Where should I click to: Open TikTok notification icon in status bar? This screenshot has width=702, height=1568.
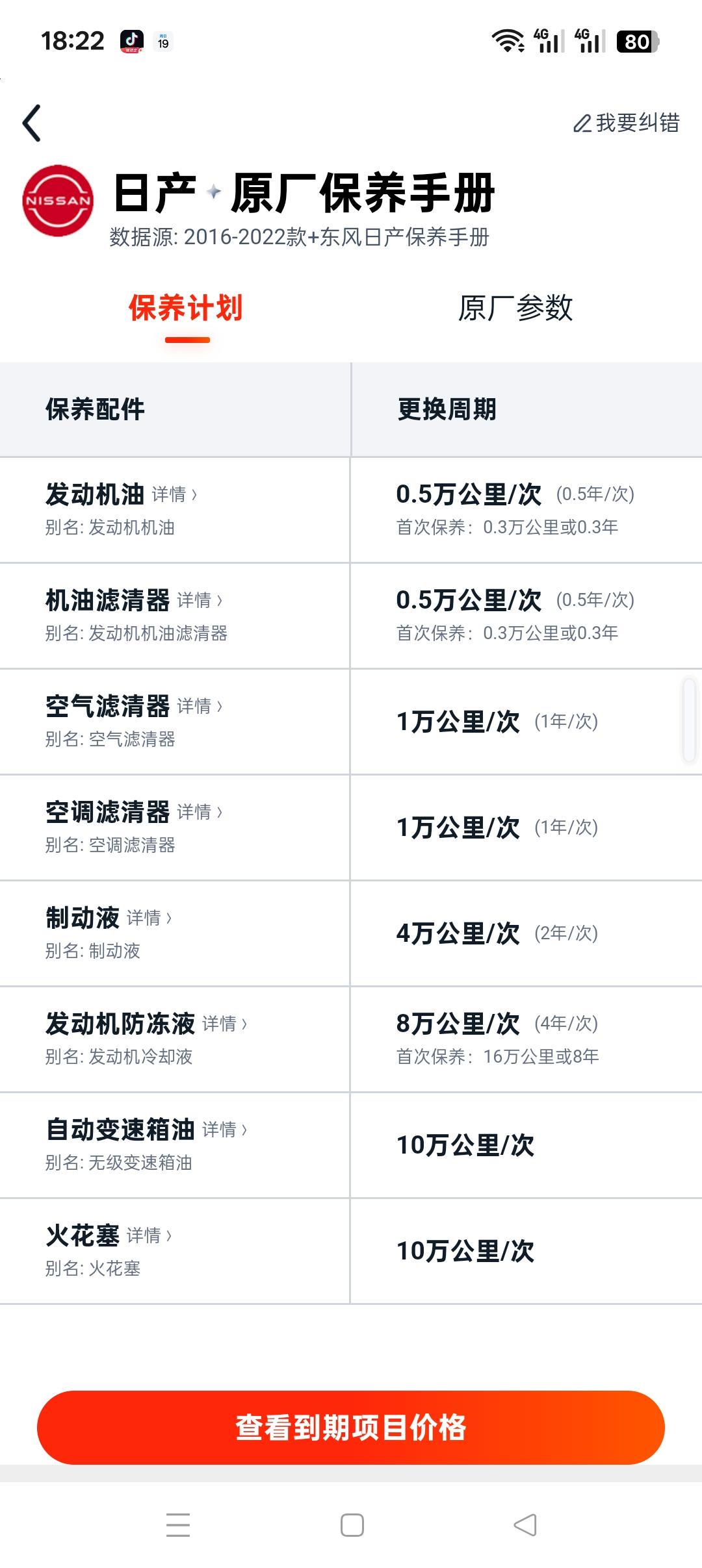tap(132, 42)
